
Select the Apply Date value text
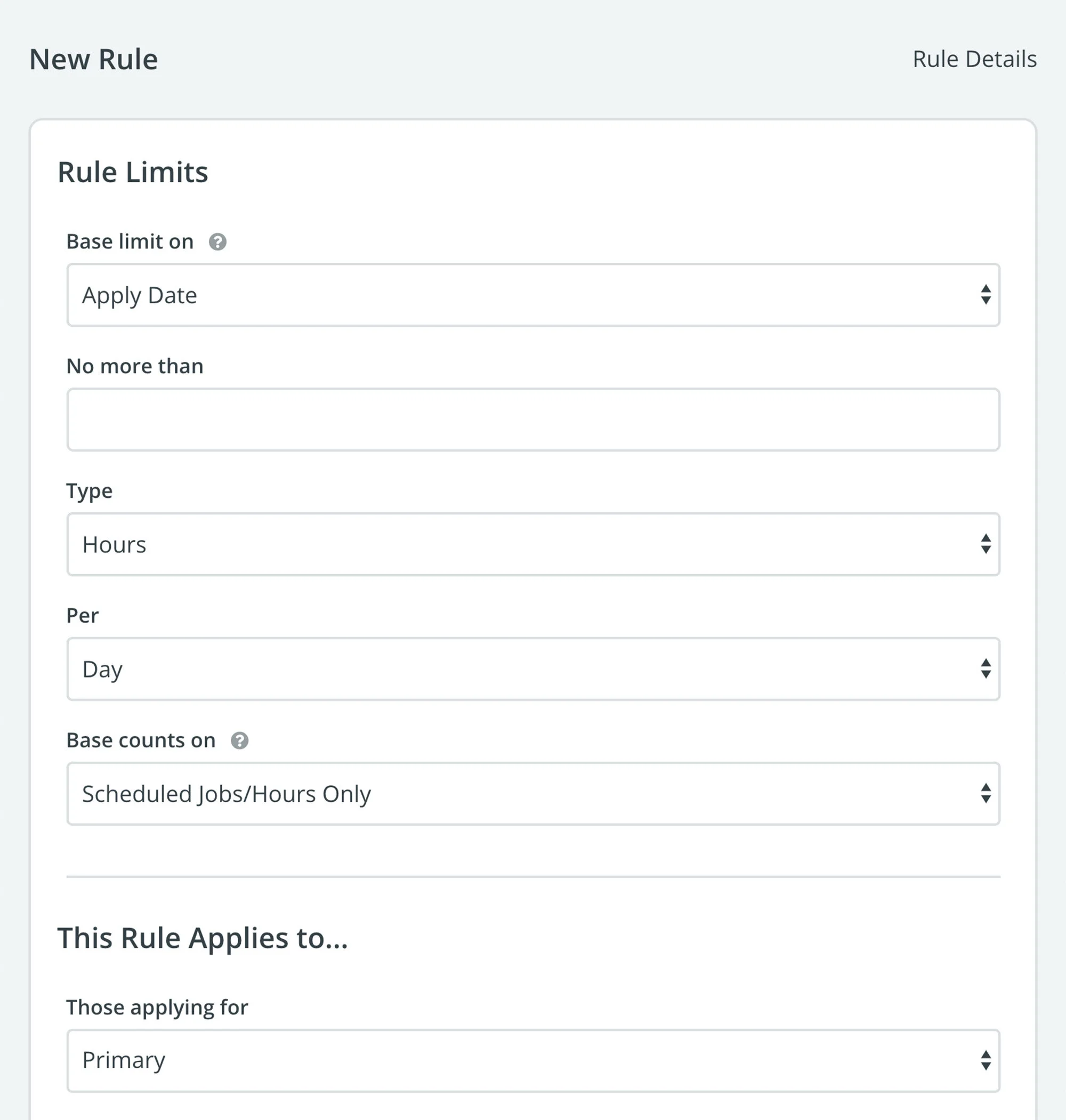tap(140, 294)
